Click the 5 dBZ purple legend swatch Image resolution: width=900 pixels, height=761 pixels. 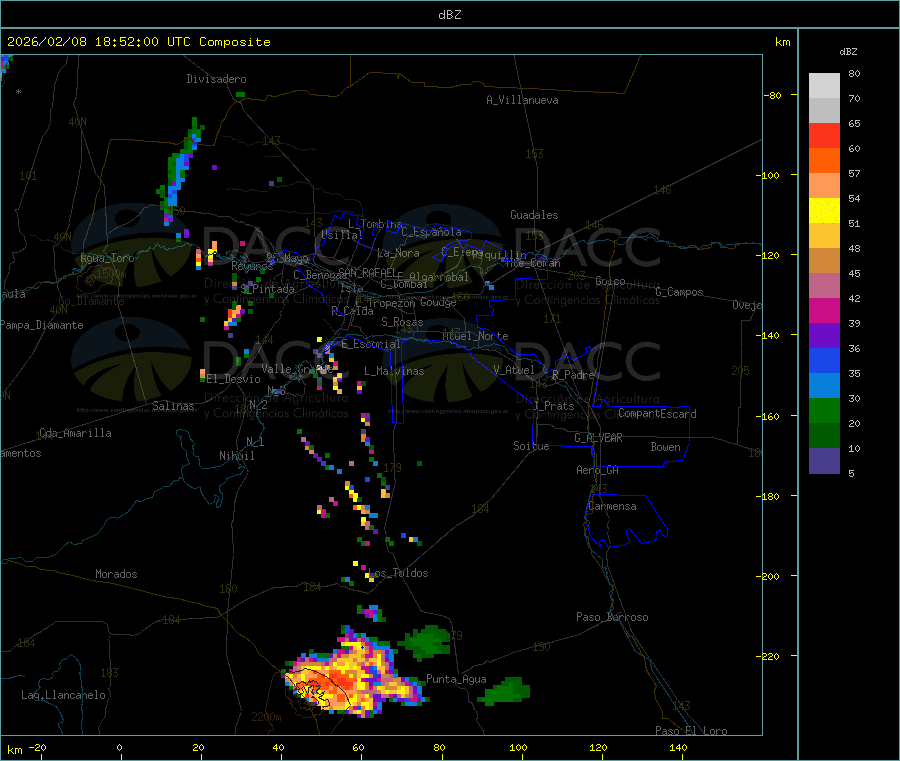824,460
